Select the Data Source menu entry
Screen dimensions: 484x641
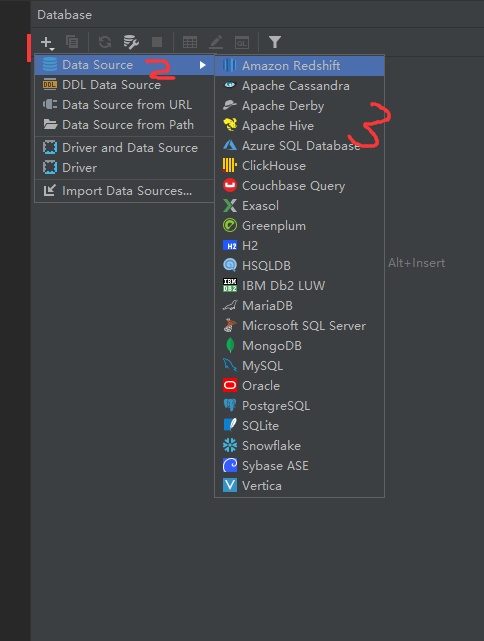click(x=124, y=65)
